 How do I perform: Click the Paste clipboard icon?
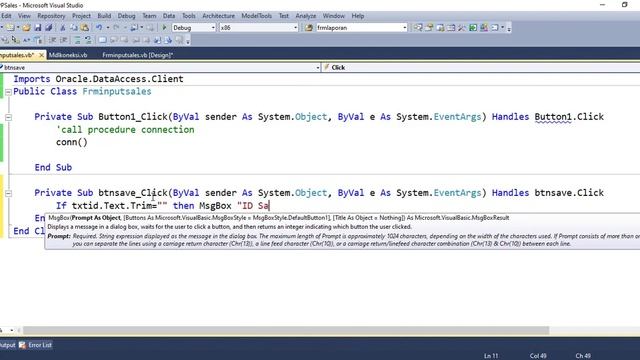point(84,28)
